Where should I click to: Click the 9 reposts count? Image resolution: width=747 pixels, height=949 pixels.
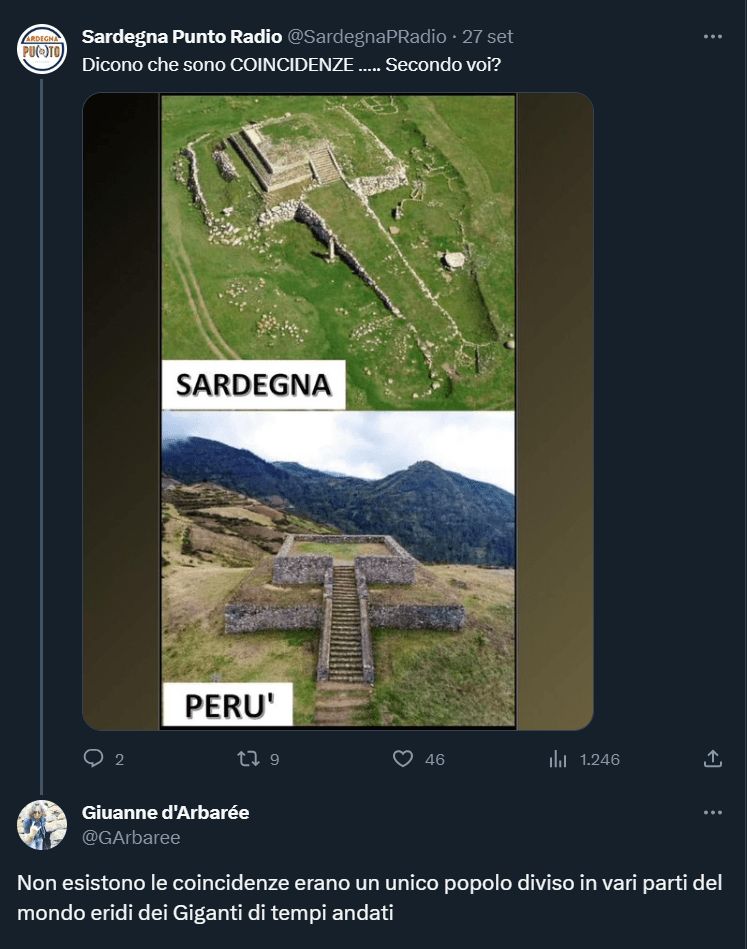274,760
